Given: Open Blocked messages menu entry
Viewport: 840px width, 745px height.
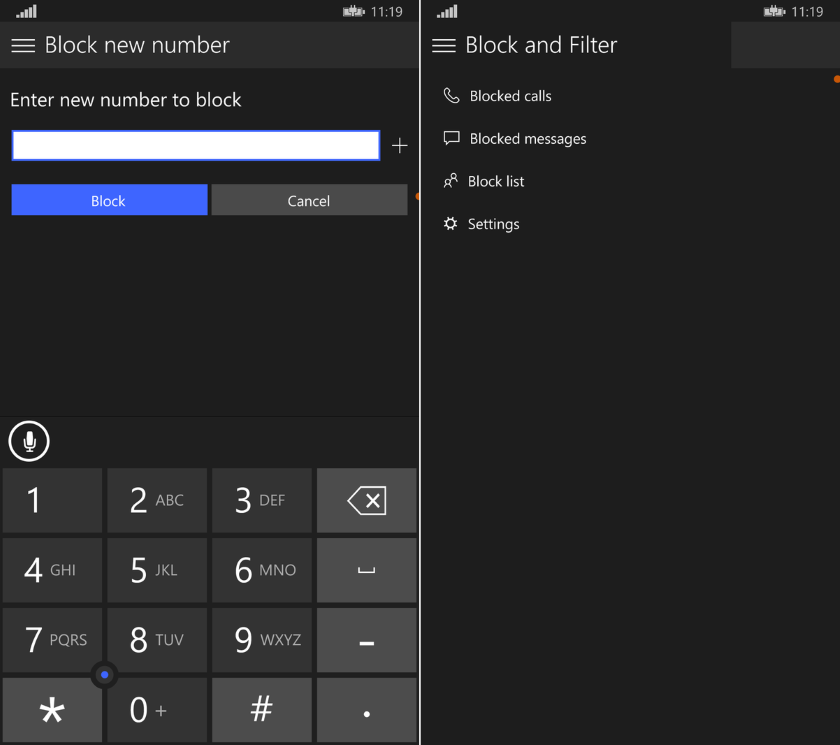Looking at the screenshot, I should point(528,139).
